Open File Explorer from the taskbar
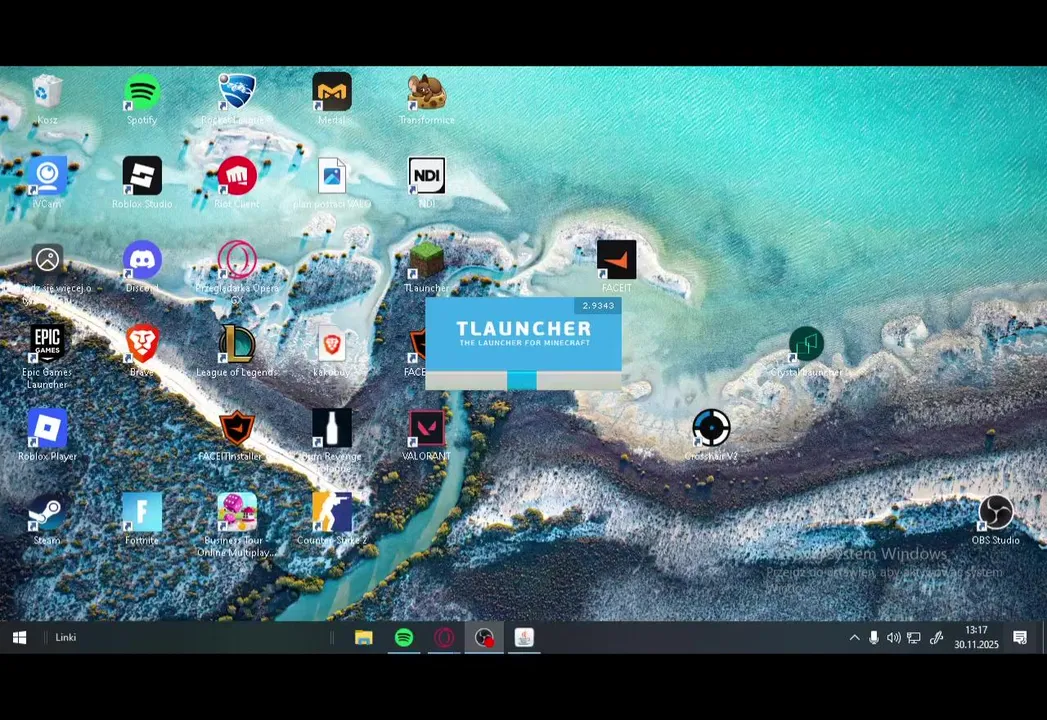Screen dimensions: 1047x720 (363, 637)
